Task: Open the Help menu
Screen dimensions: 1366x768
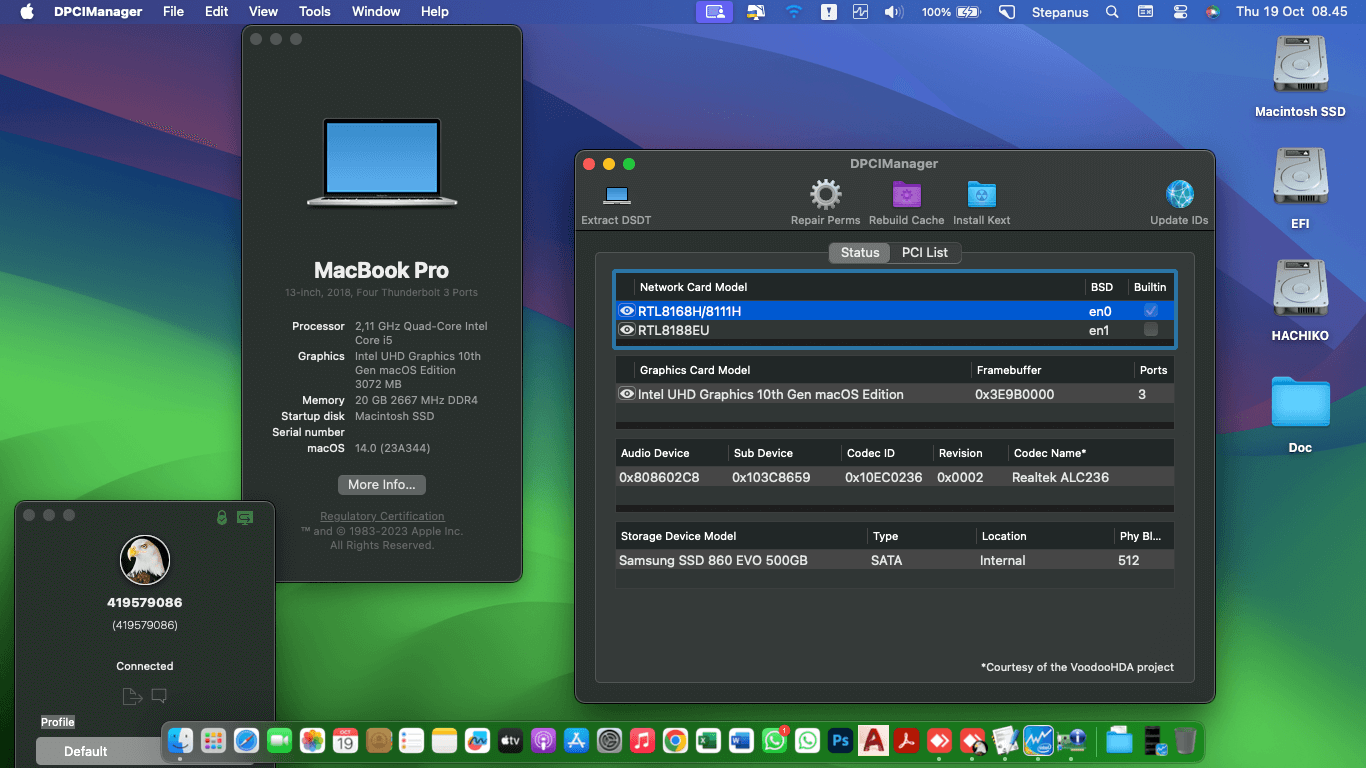Action: [434, 12]
